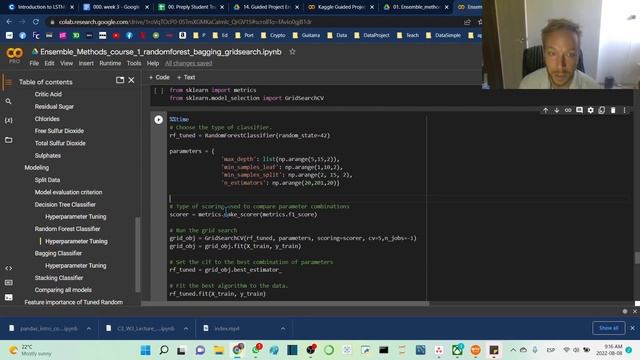Jump to Comparing all models section
The width and height of the screenshot is (640, 360).
click(63, 290)
